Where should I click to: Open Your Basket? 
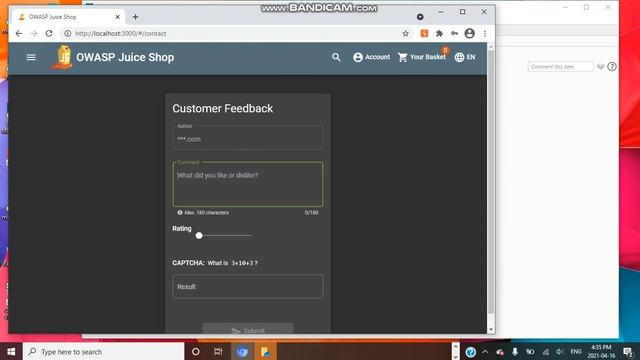coord(422,57)
